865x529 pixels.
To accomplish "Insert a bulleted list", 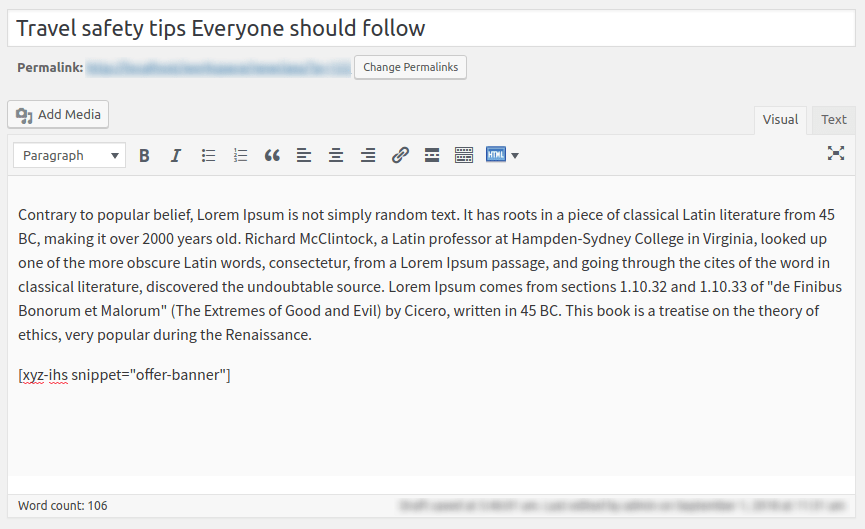I will 208,156.
